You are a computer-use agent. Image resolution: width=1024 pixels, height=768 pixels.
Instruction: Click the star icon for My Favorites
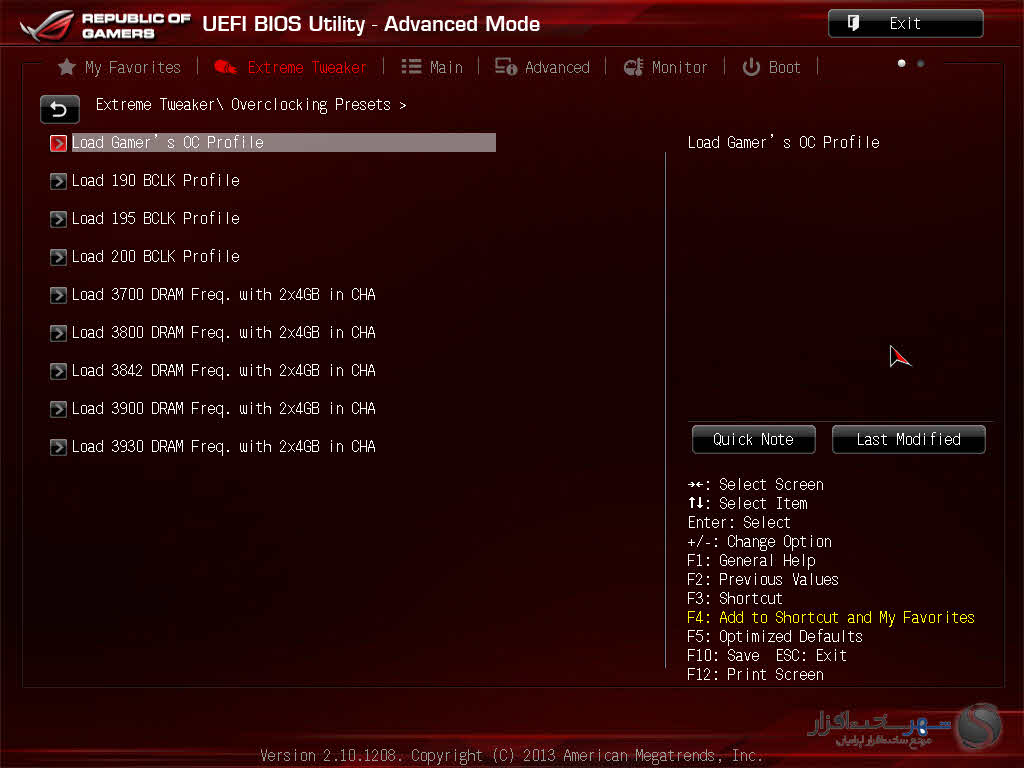(67, 67)
